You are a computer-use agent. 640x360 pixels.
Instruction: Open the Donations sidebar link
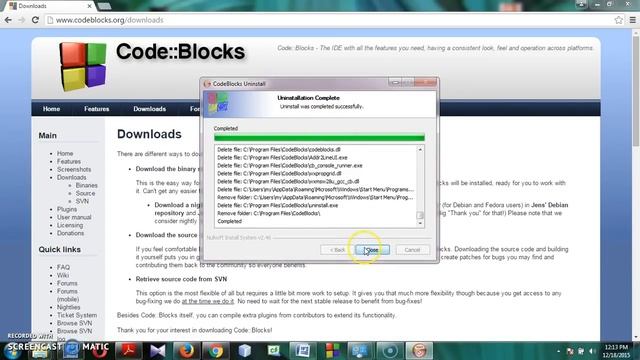point(70,233)
